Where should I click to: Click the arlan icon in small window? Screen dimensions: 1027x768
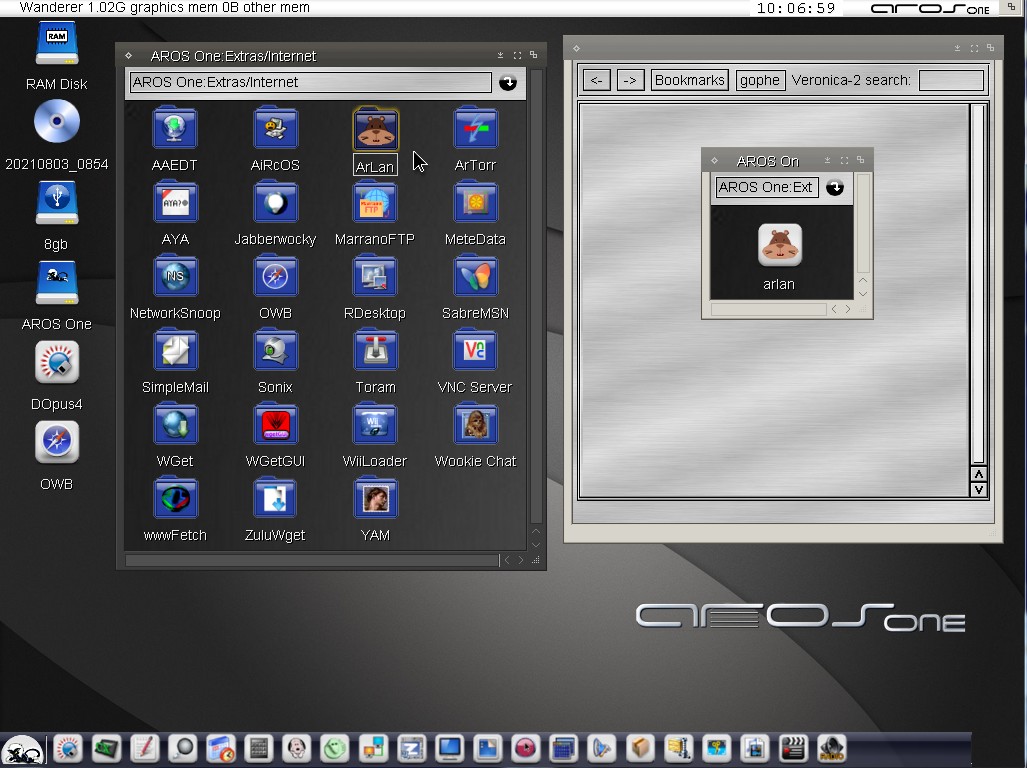[x=779, y=246]
